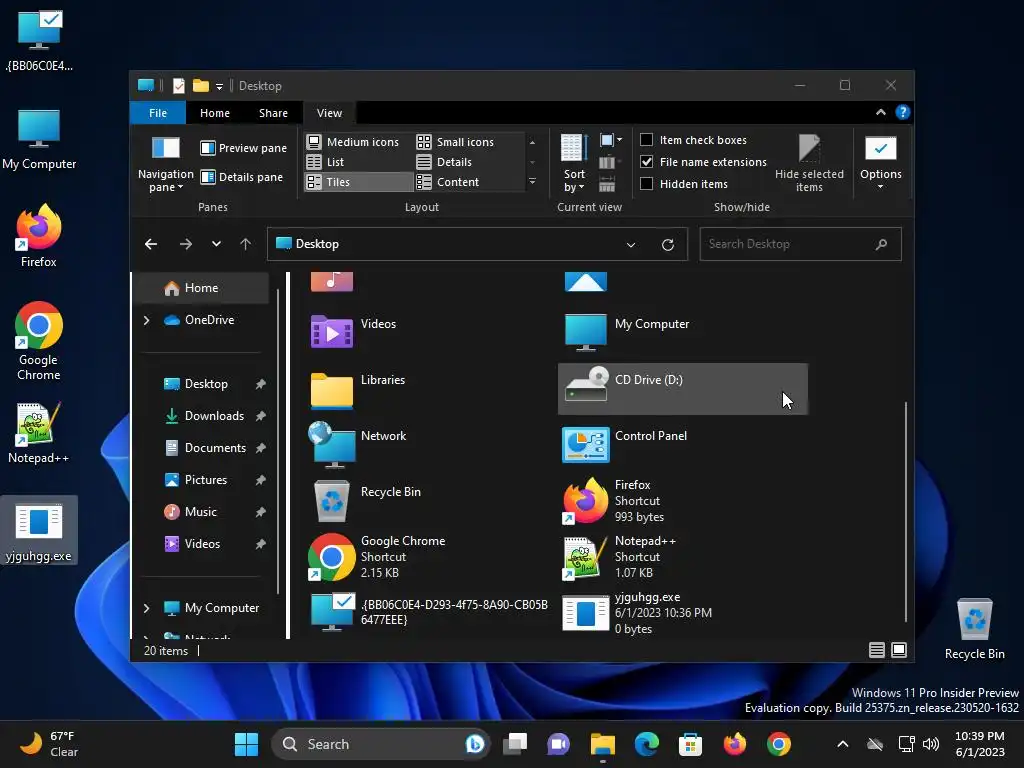Open Microsoft Edge from taskbar

(x=647, y=744)
